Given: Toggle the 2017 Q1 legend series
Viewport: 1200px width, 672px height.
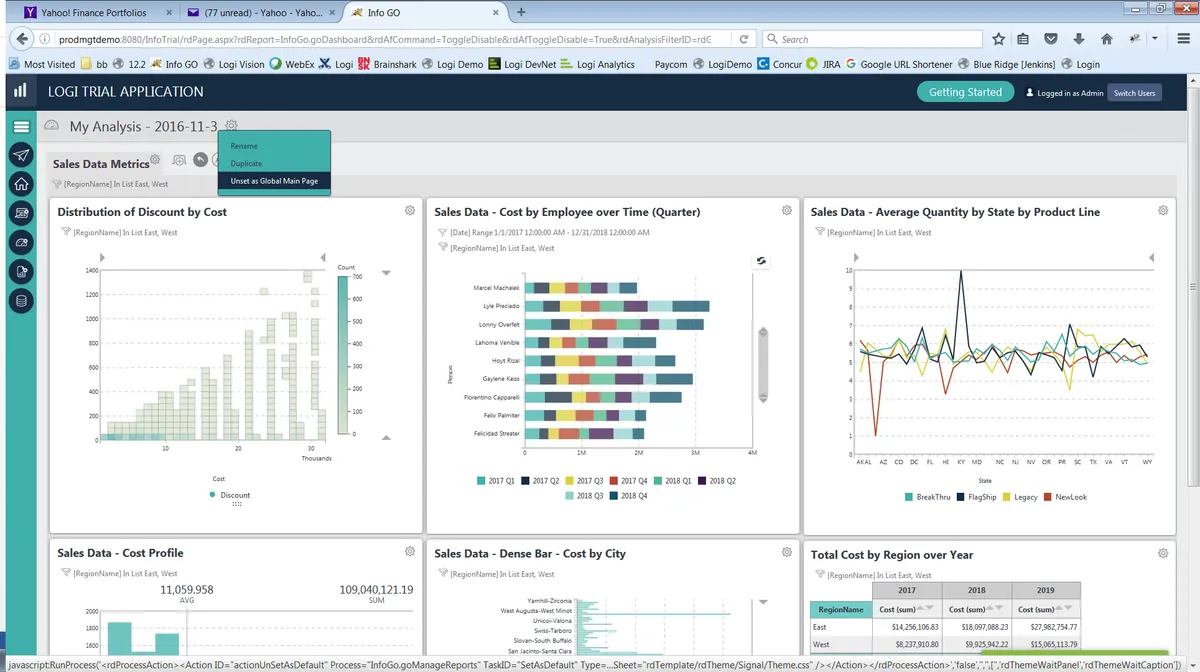Looking at the screenshot, I should point(496,481).
